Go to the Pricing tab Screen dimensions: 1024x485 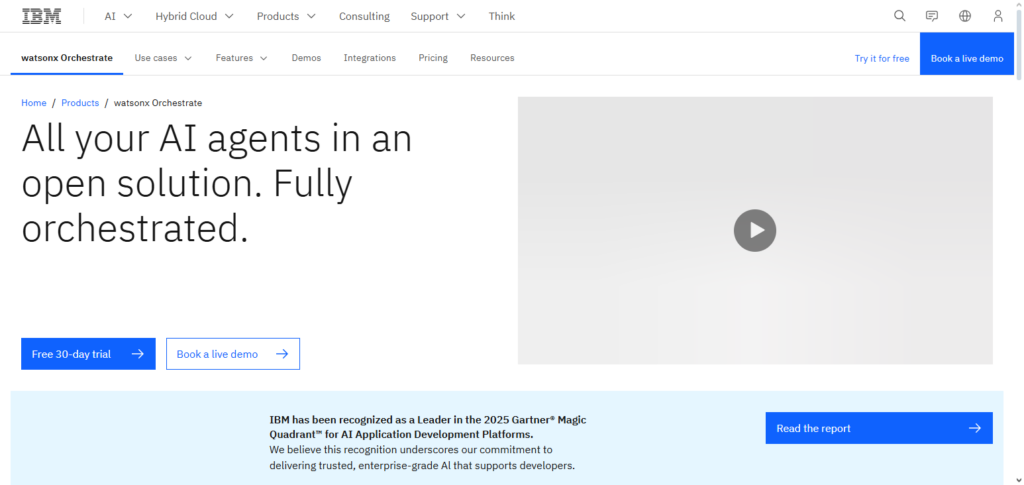point(433,58)
